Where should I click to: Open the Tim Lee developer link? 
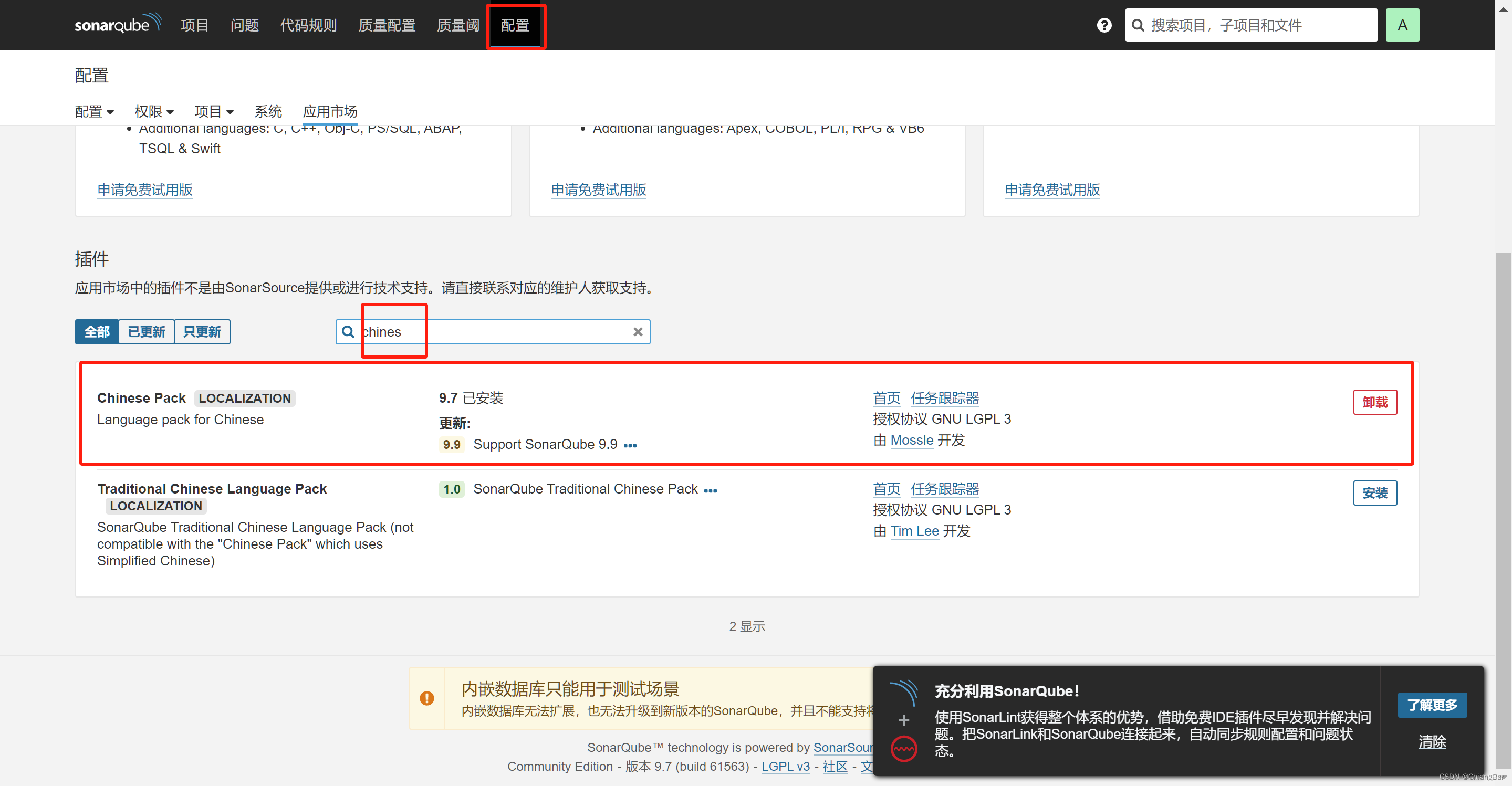914,531
